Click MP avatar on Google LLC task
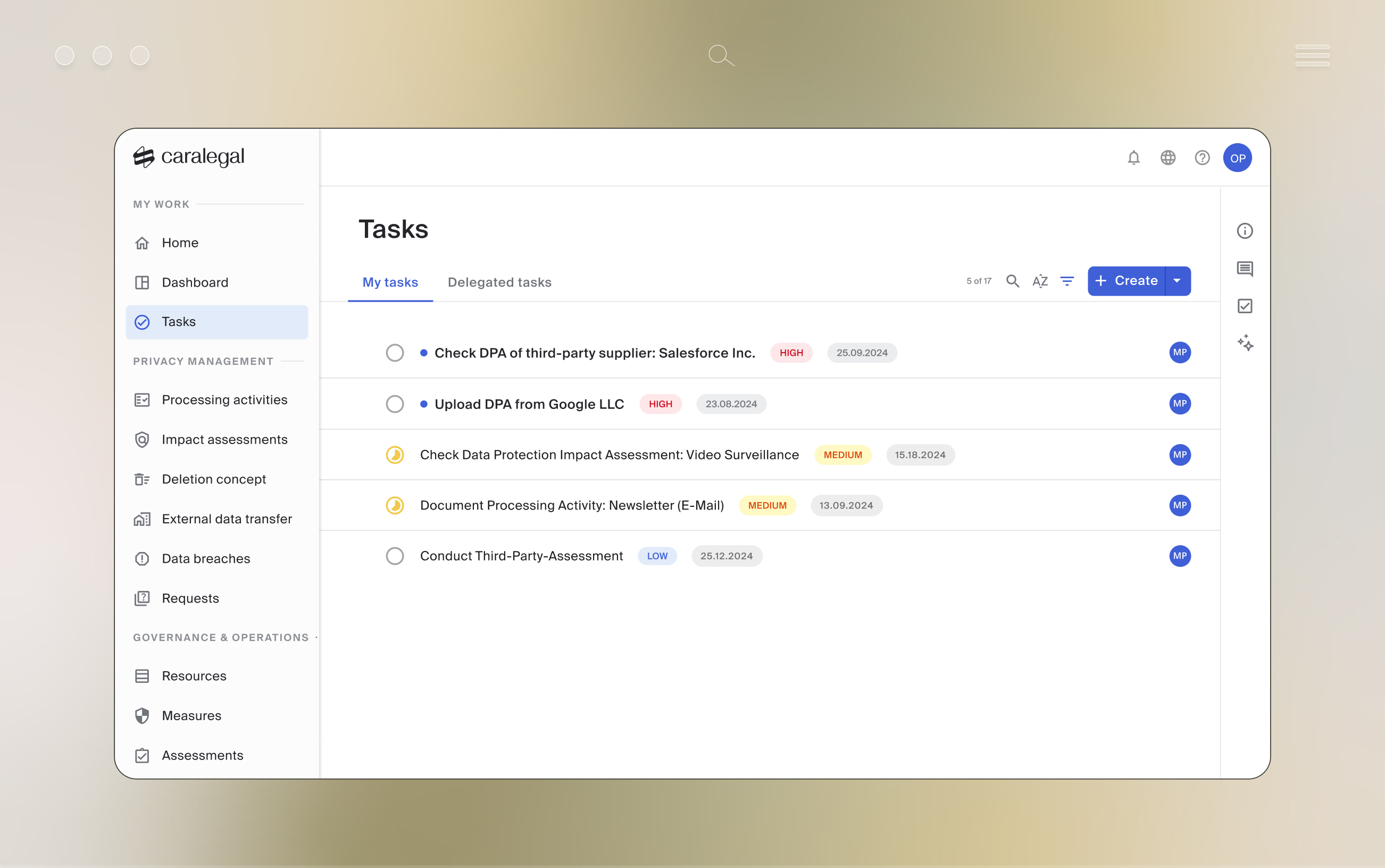1385x868 pixels. (1180, 404)
